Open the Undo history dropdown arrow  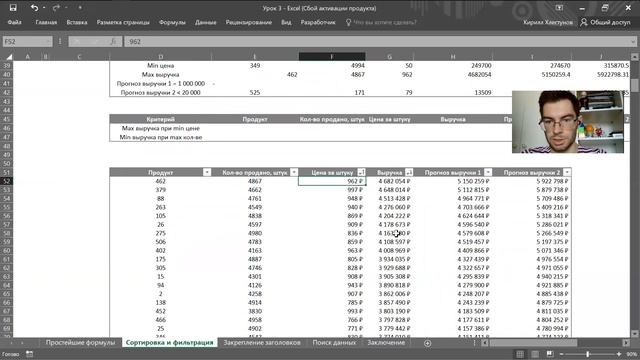[44, 8]
